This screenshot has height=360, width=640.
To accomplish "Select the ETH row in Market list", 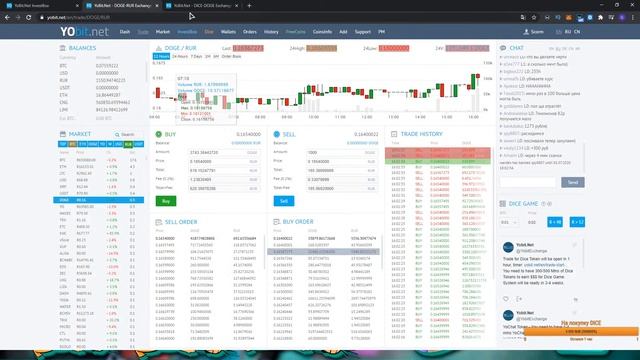I will coord(98,167).
